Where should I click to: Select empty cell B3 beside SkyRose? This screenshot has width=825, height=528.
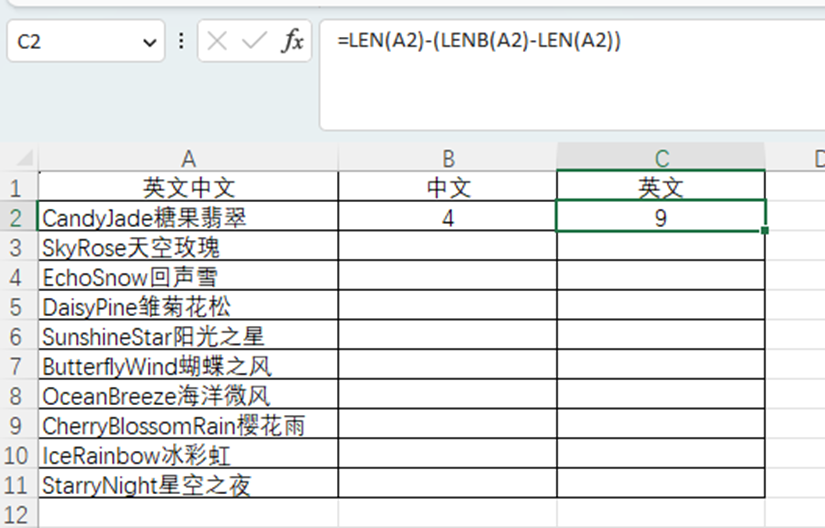point(447,246)
